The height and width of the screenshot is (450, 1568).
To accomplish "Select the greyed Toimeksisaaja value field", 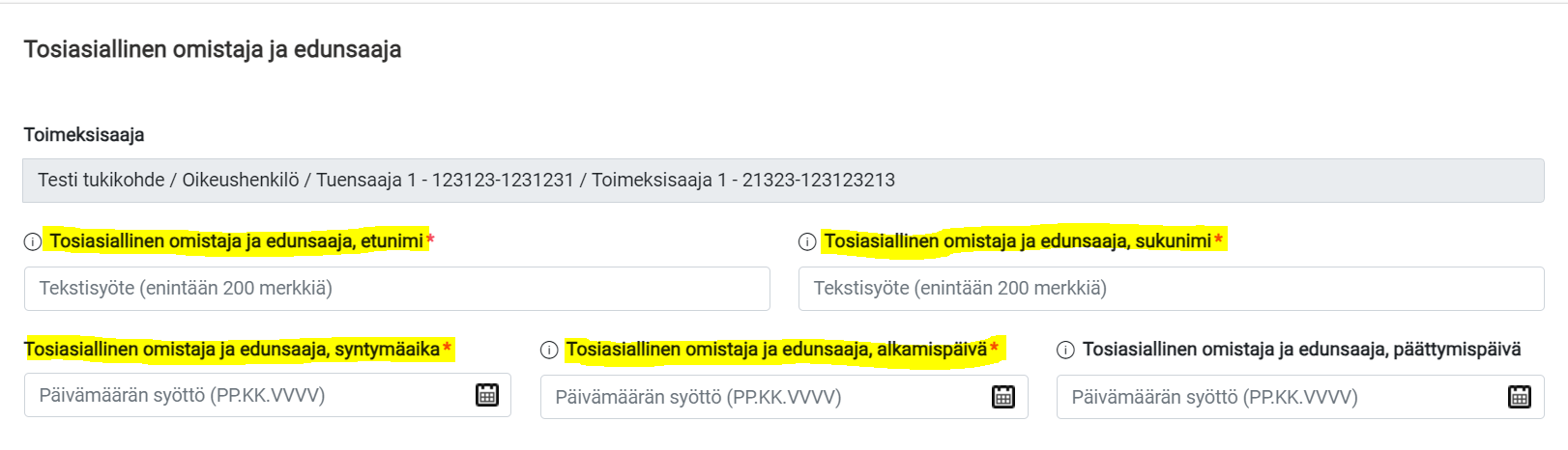I will click(783, 181).
